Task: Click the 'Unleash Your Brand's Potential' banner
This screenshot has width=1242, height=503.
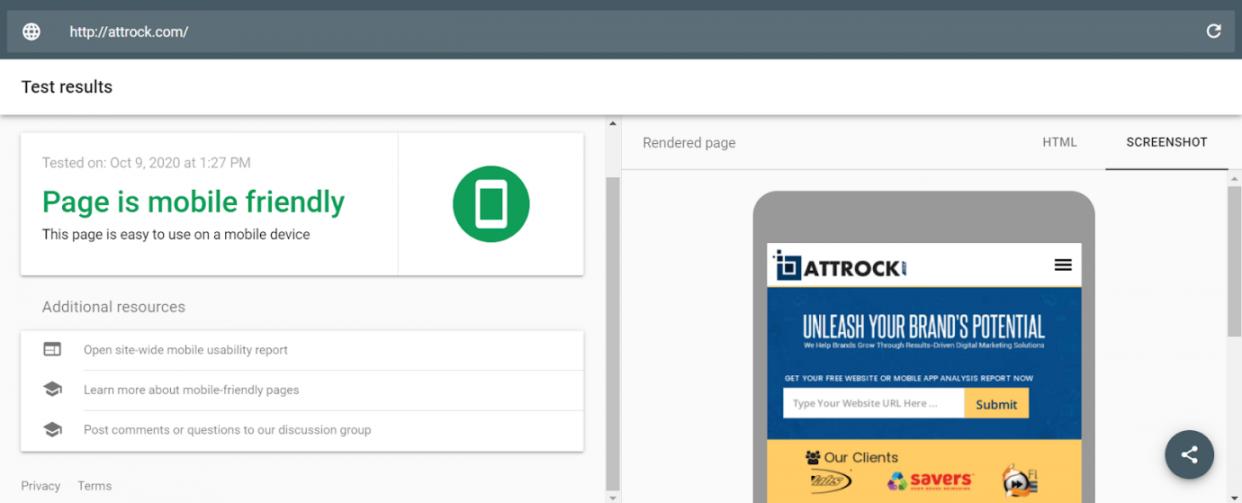Action: click(923, 327)
